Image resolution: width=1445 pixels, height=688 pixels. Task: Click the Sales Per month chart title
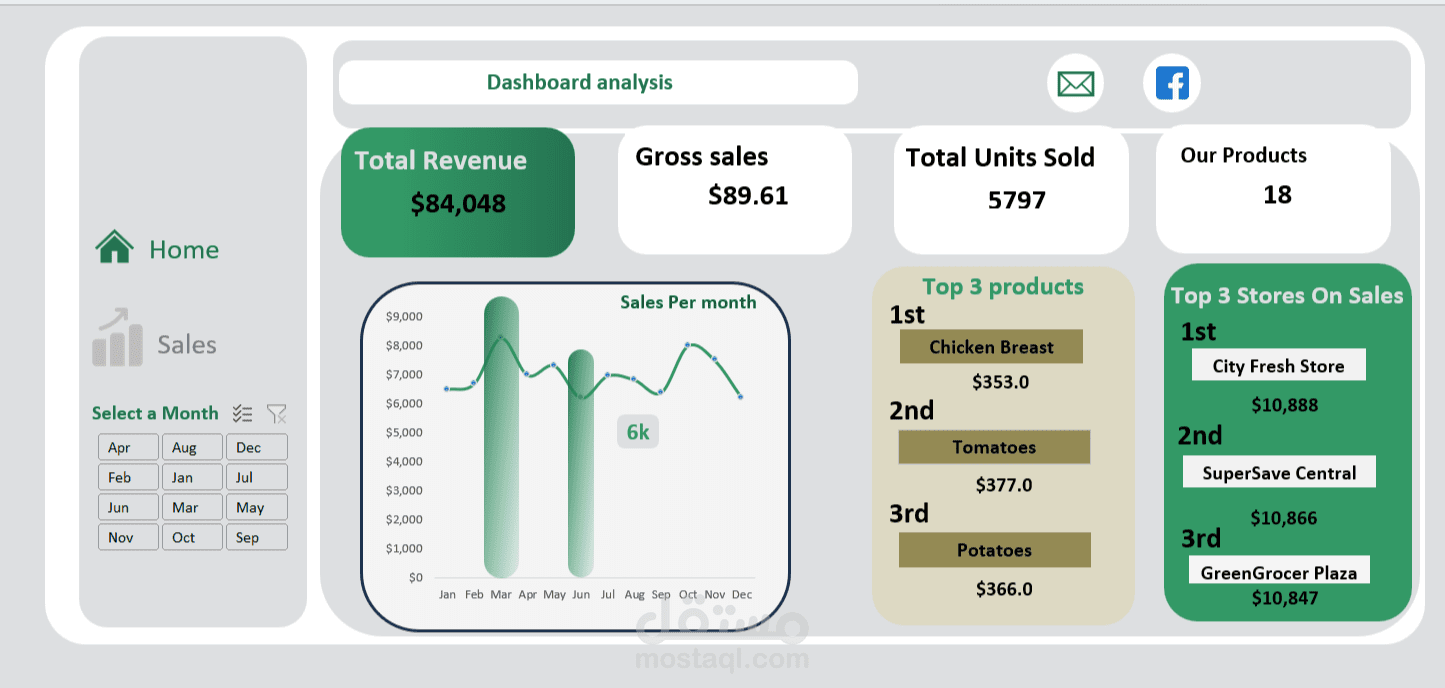[x=688, y=302]
